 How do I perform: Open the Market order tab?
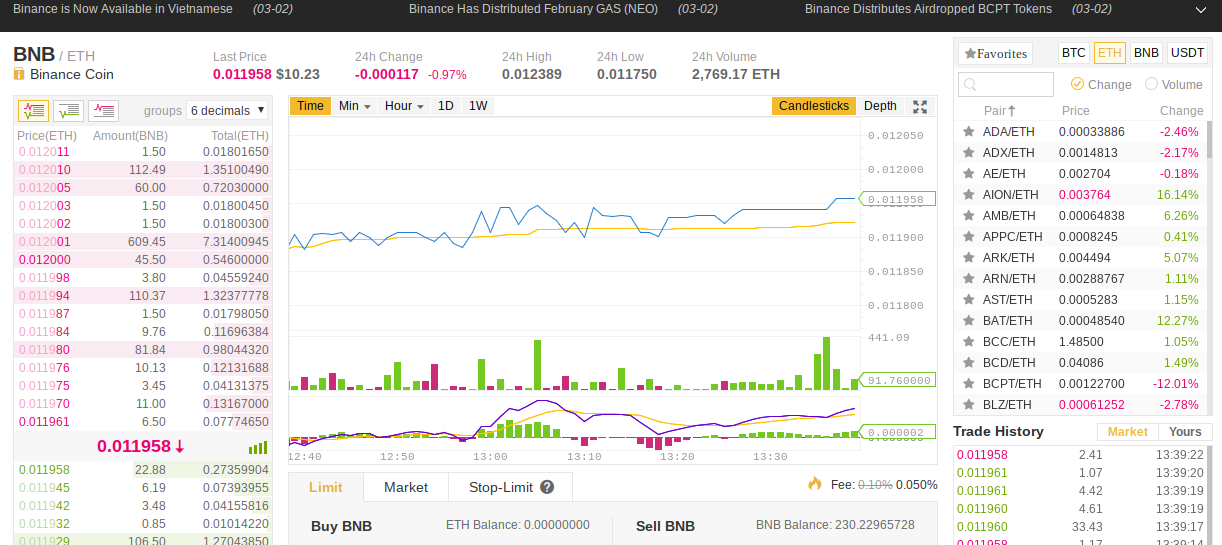405,487
